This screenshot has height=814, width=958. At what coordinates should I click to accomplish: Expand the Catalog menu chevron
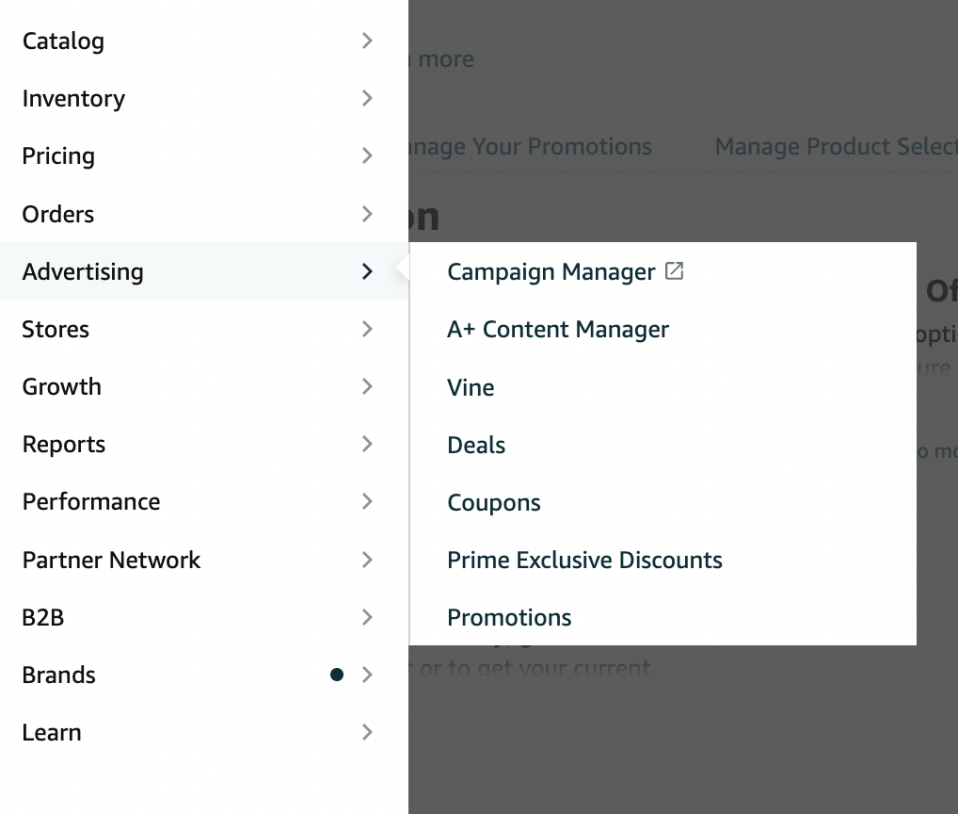367,41
